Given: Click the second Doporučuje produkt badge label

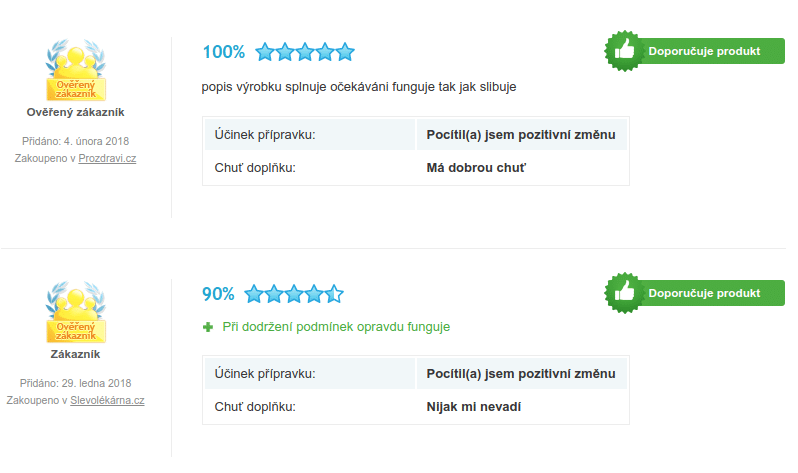Looking at the screenshot, I should (704, 293).
